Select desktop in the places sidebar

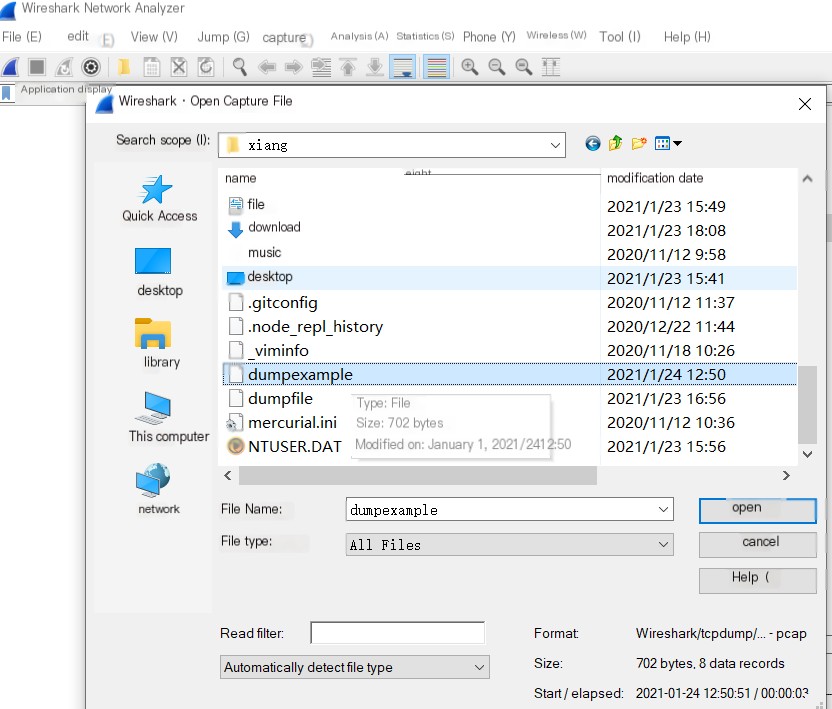click(x=159, y=272)
